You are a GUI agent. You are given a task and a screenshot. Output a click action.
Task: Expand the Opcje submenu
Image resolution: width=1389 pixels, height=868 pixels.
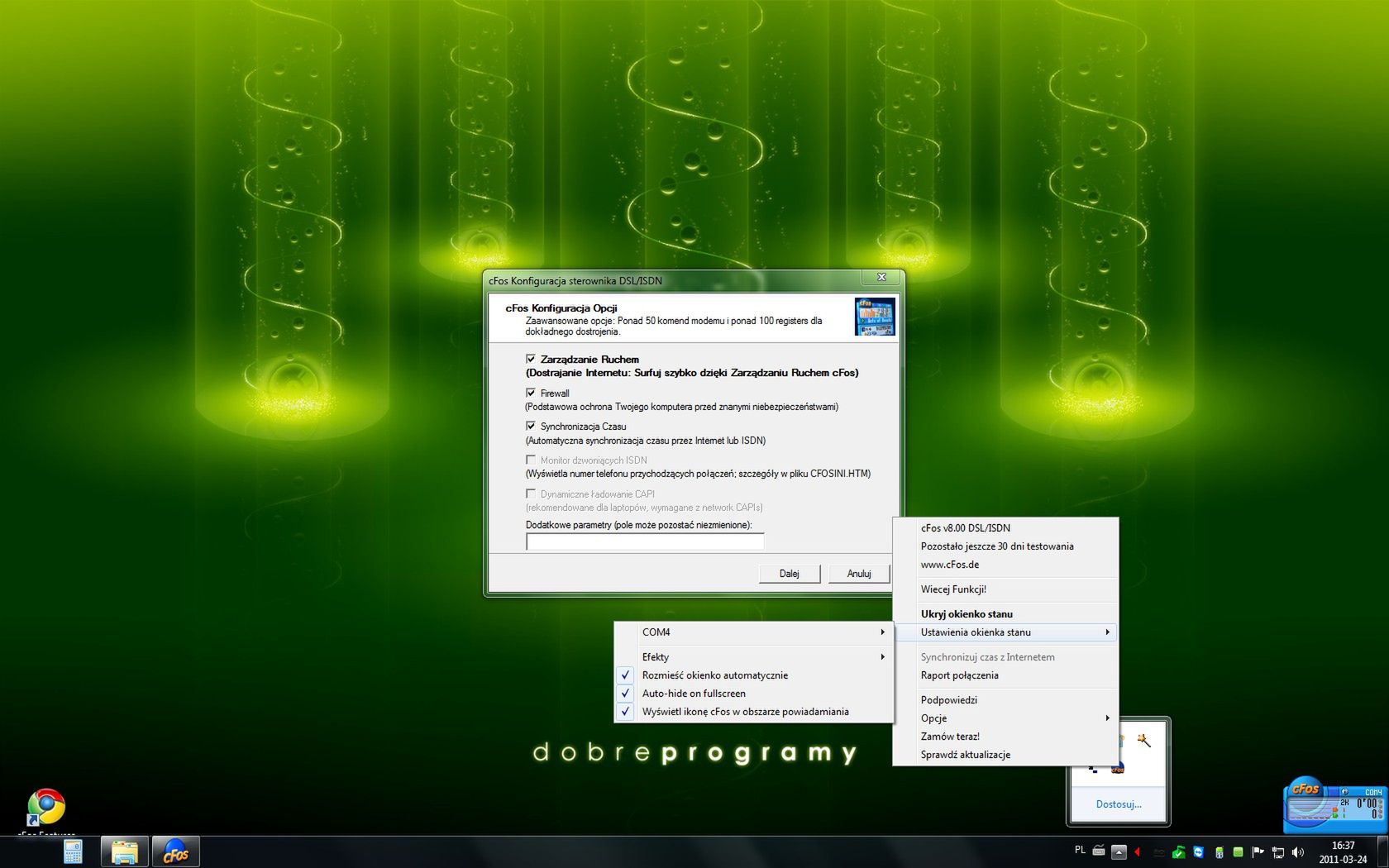(x=1005, y=718)
